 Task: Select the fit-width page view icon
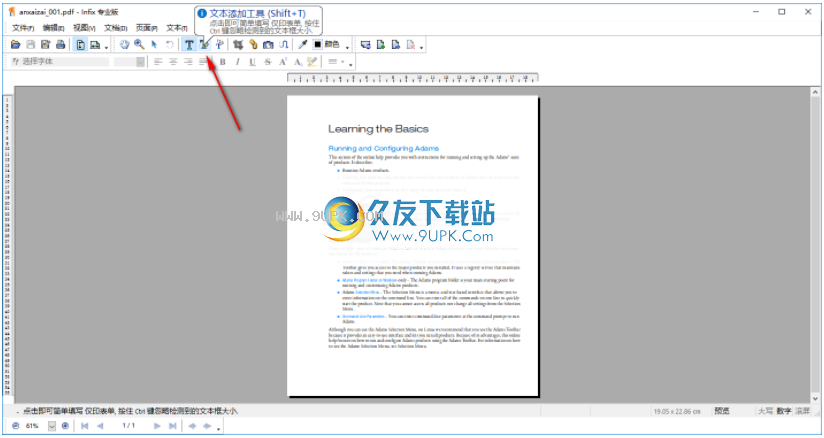click(95, 45)
